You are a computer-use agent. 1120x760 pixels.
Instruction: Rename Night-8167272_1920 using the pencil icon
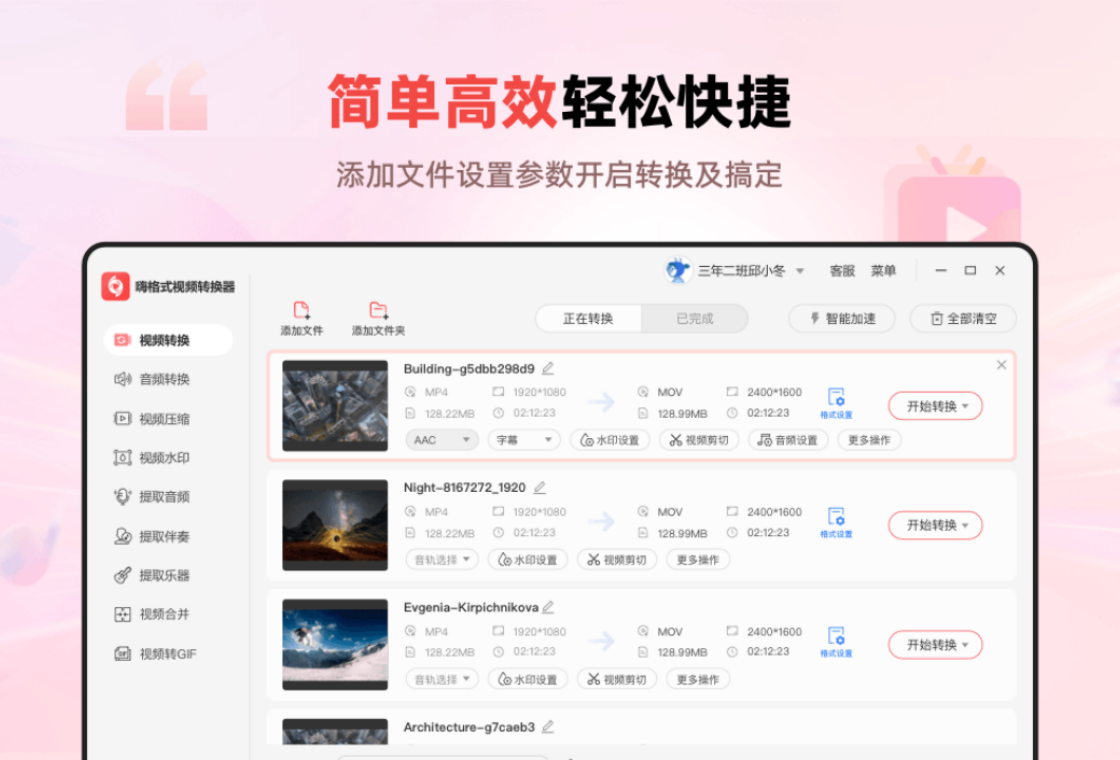tap(540, 488)
